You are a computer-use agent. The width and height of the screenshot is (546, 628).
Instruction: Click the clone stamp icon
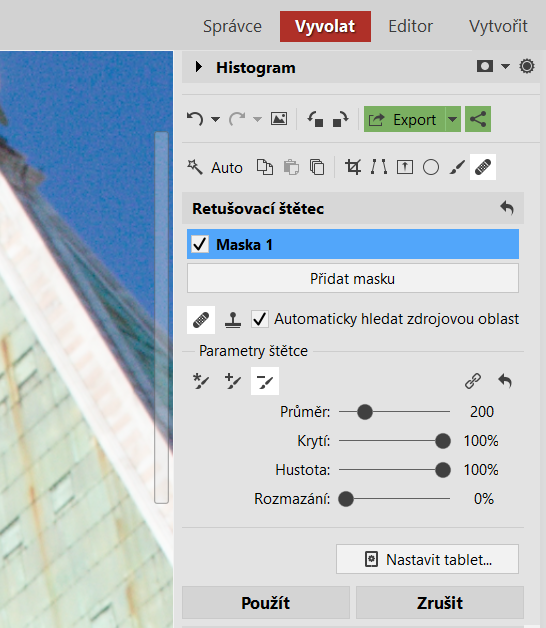point(233,320)
